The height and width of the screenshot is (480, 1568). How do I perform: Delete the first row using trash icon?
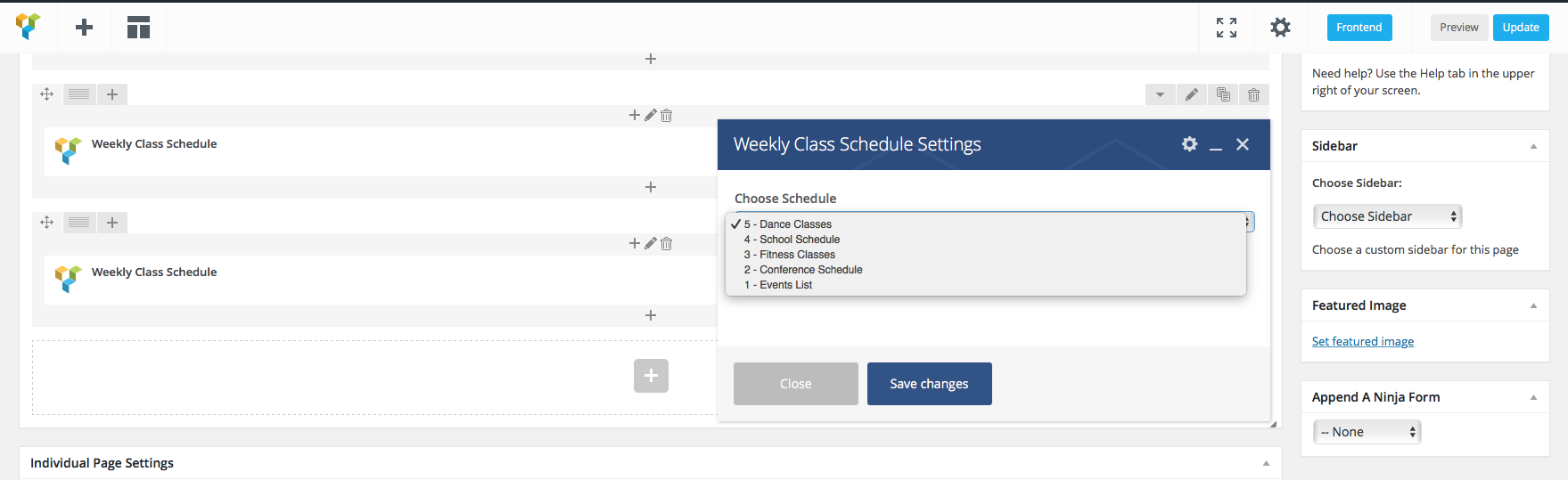(1253, 94)
